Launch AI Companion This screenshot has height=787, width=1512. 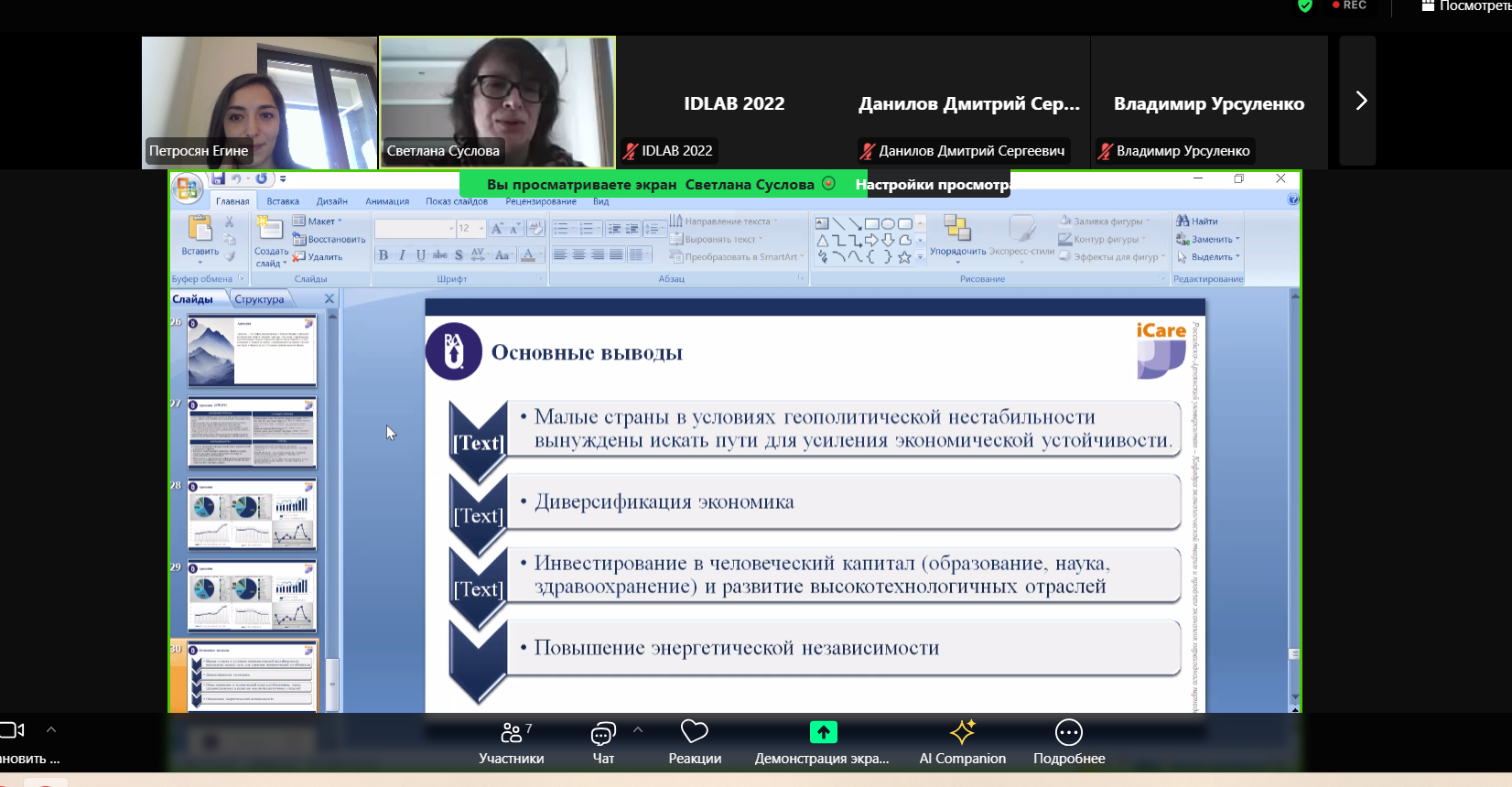coord(962,742)
